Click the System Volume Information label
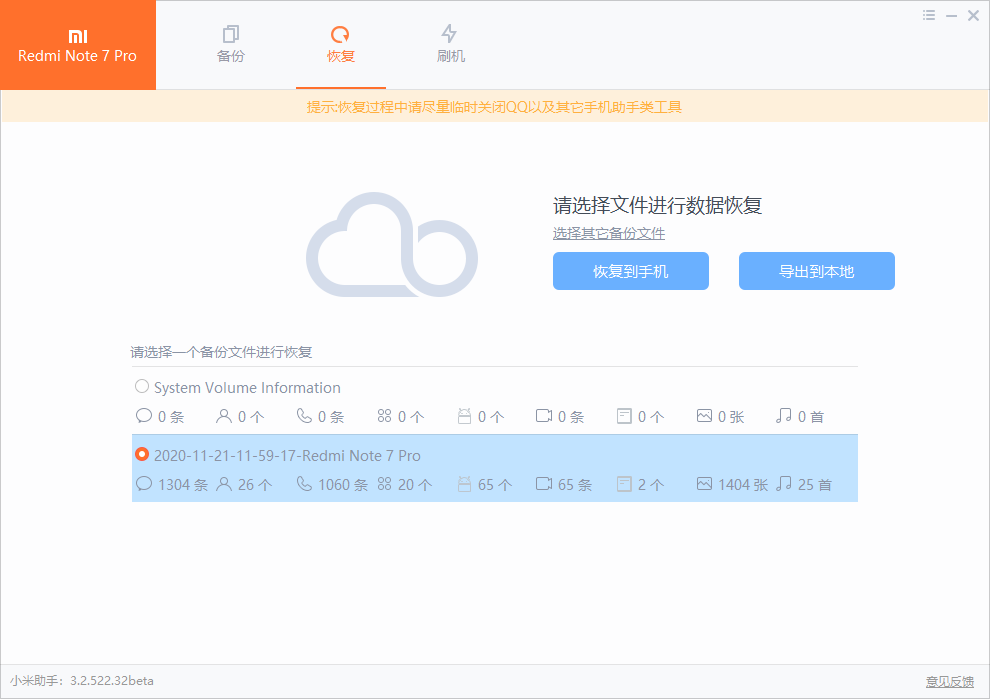The height and width of the screenshot is (699, 990). [x=248, y=387]
